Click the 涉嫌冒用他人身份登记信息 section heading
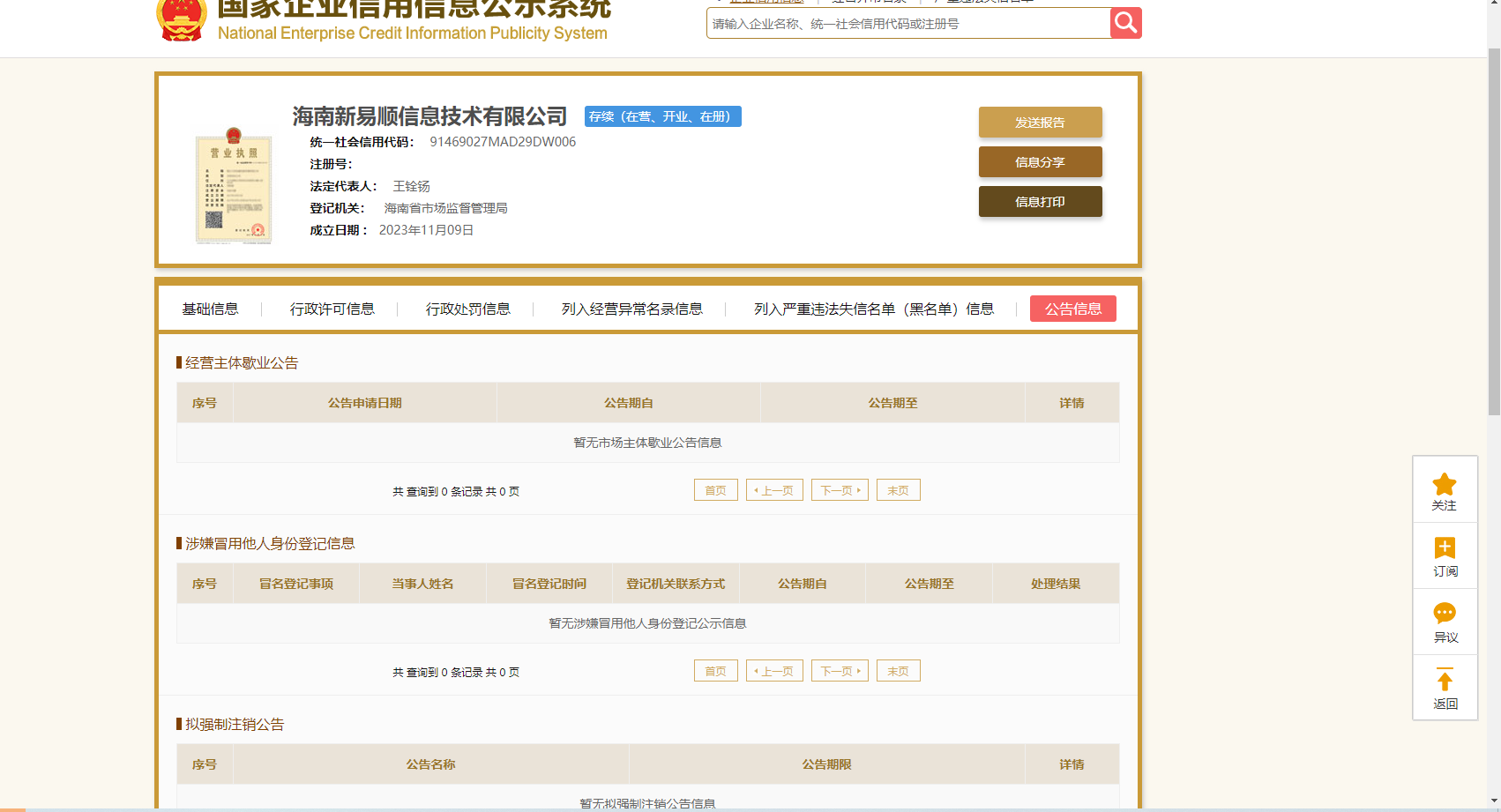The height and width of the screenshot is (812, 1501). 270,544
